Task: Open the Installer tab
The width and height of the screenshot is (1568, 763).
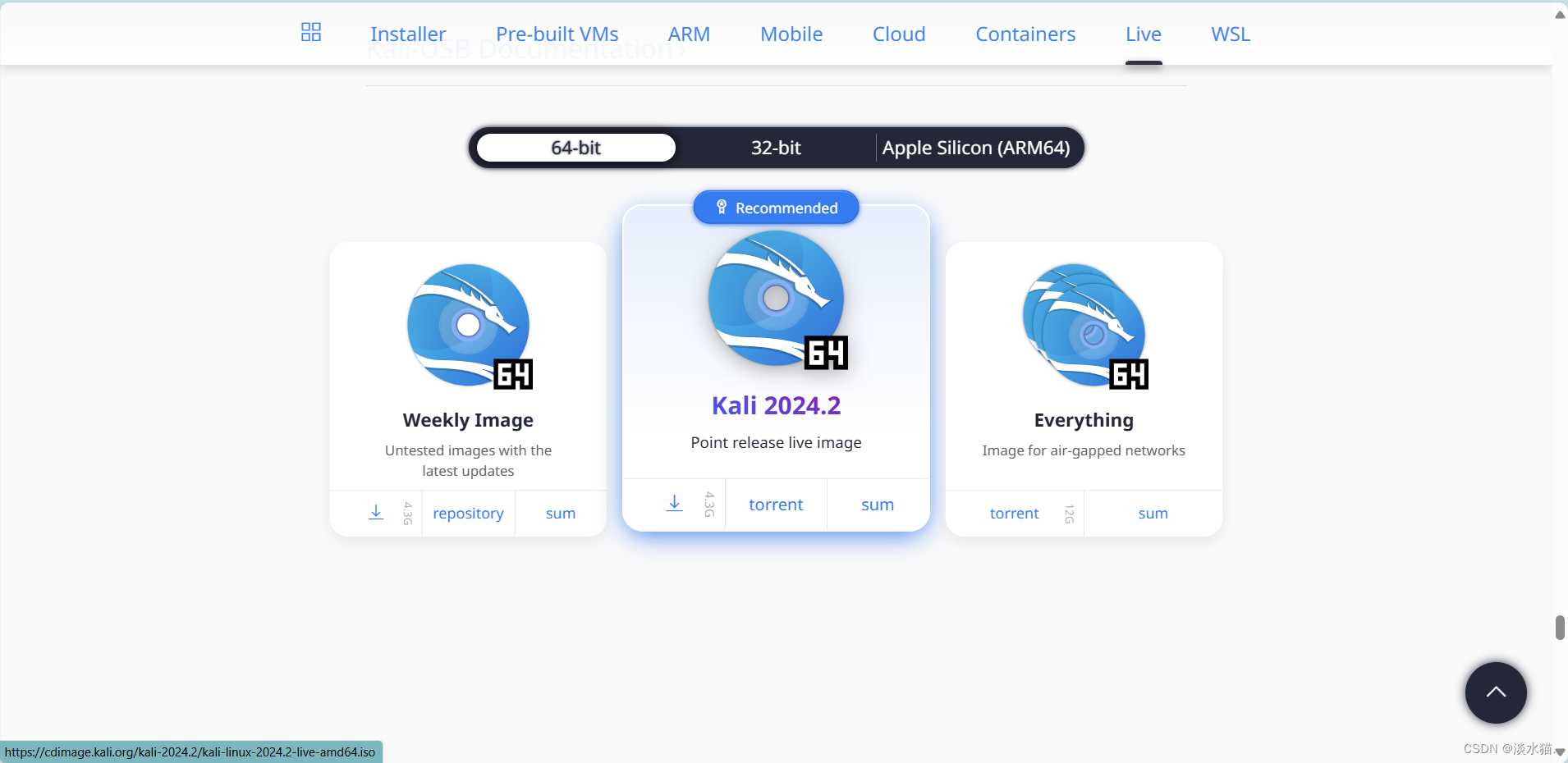Action: tap(408, 34)
